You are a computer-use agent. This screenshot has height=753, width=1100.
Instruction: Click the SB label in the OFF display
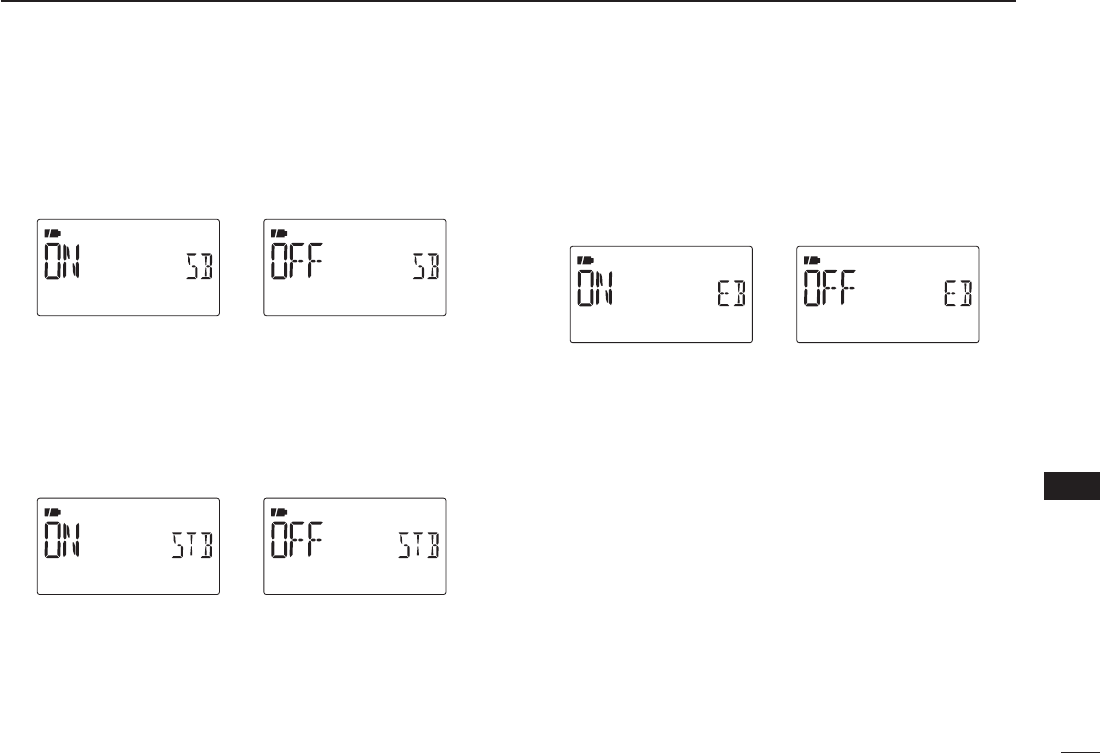point(426,267)
